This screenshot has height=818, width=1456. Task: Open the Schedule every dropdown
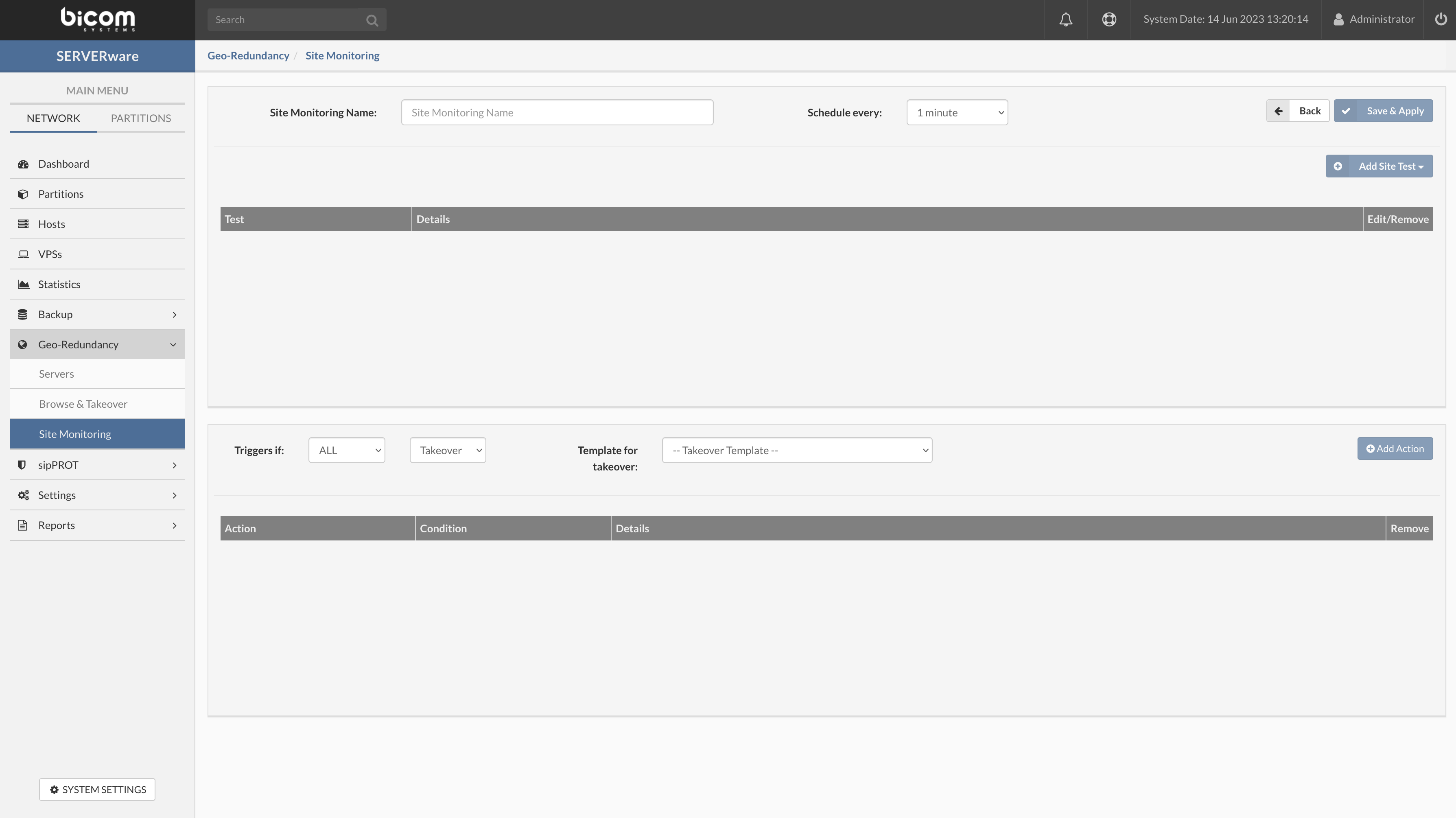click(957, 112)
